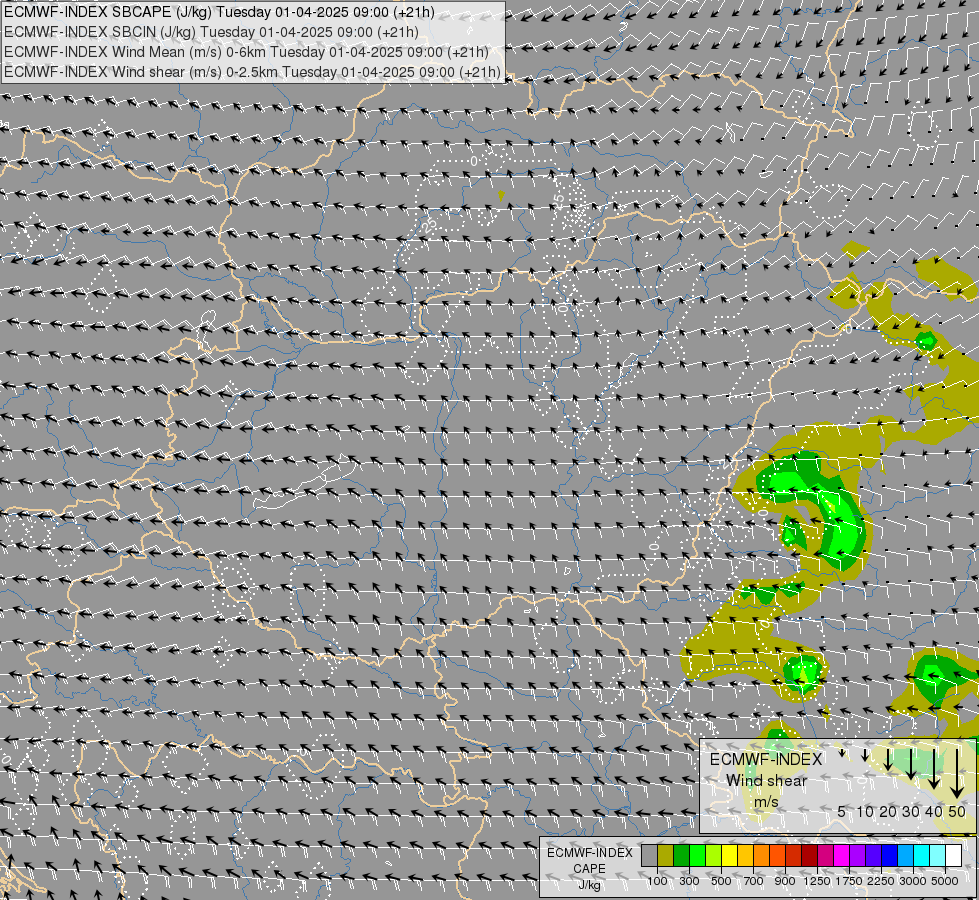Click the 'Wind shear' legend label
979x900 pixels.
[767, 781]
